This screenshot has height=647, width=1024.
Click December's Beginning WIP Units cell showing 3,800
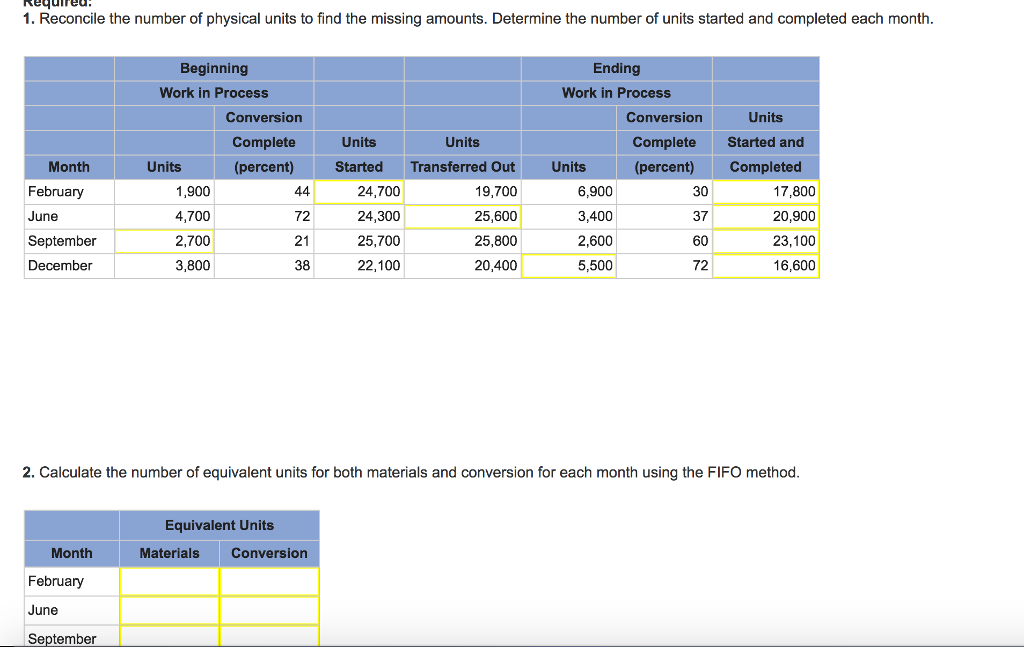[x=164, y=265]
